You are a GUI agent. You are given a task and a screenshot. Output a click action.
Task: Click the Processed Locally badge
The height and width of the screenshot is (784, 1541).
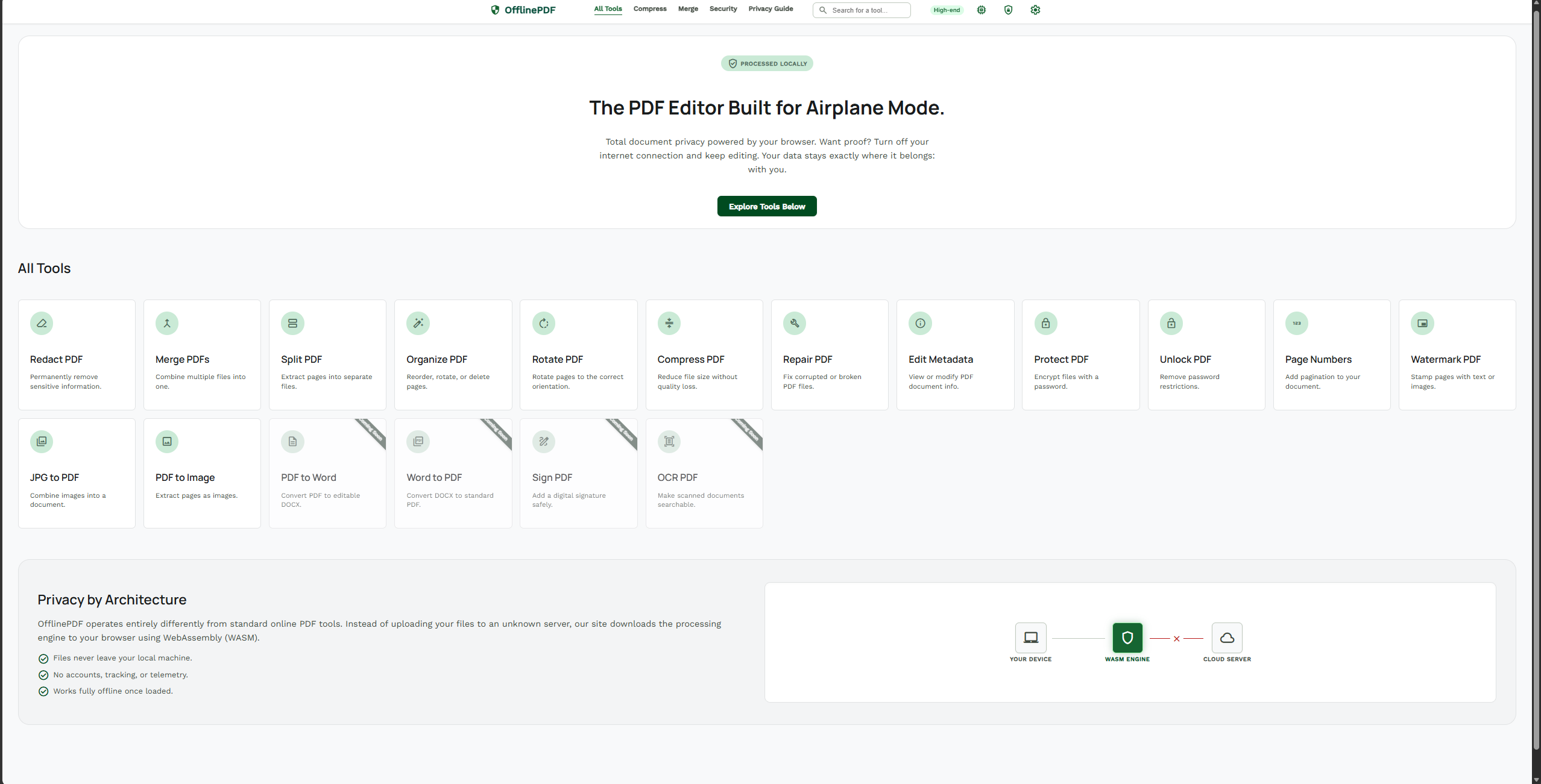(767, 63)
